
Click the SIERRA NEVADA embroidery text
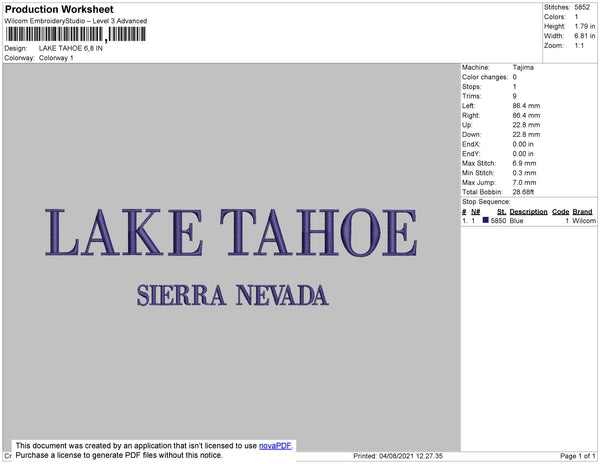coord(233,295)
